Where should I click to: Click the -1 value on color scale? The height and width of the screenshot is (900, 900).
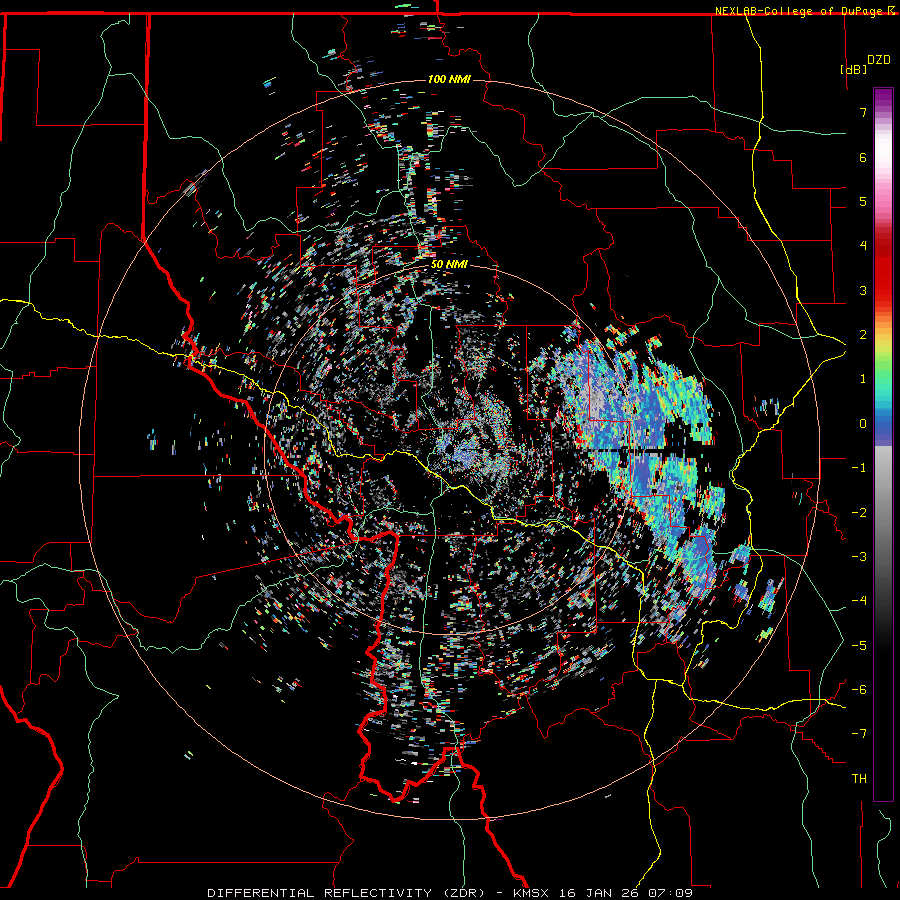[x=859, y=468]
